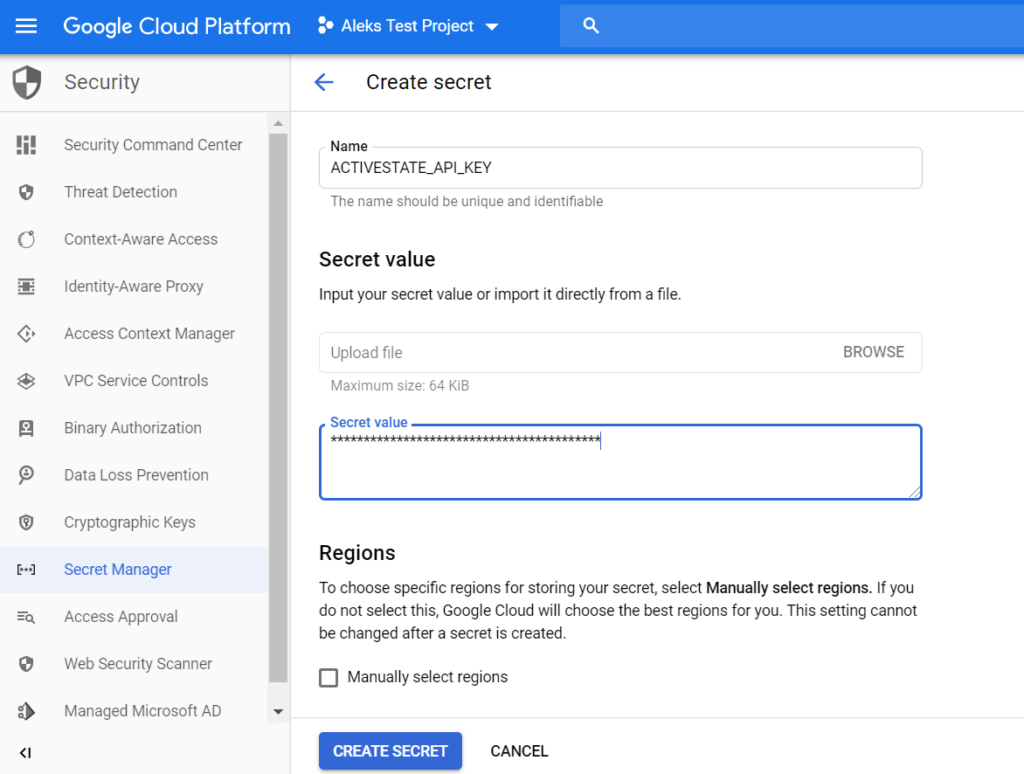The height and width of the screenshot is (774, 1024).
Task: Collapse the sidebar with the bottom arrow
Action: 26,753
